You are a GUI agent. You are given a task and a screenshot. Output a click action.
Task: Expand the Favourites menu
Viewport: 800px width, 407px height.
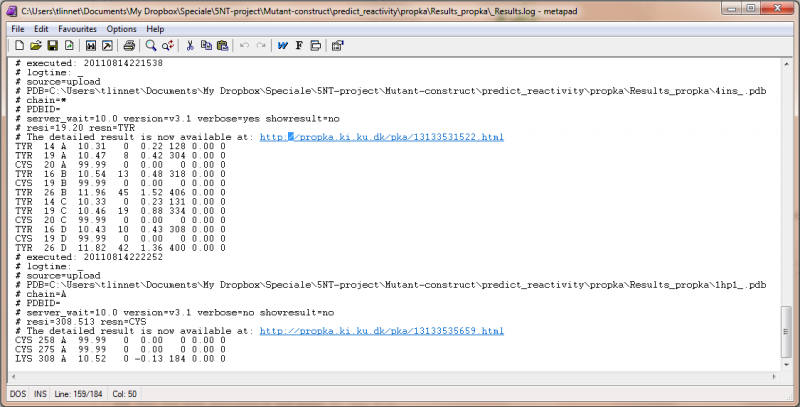[x=77, y=29]
